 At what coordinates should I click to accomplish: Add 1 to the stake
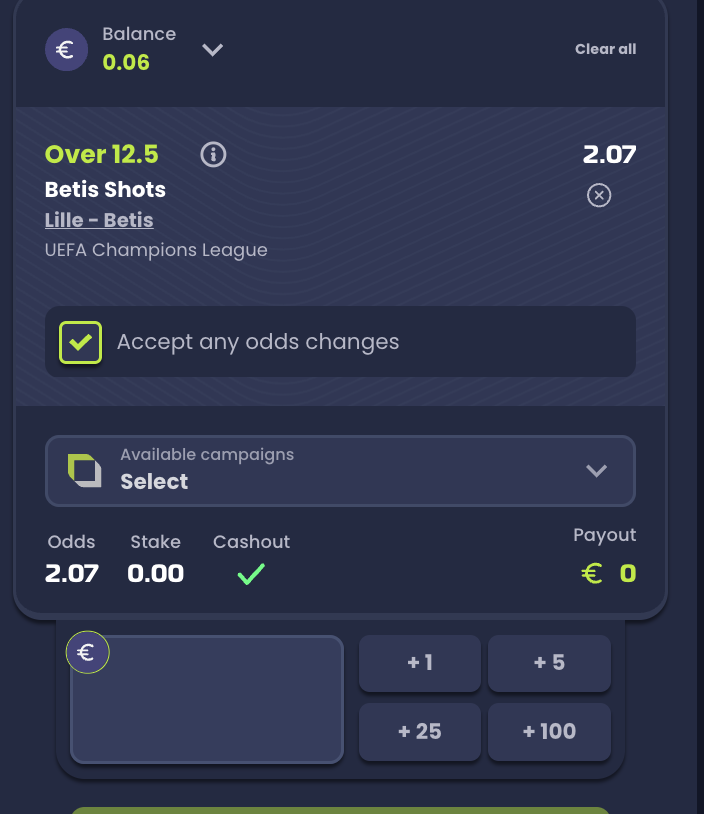coord(419,663)
